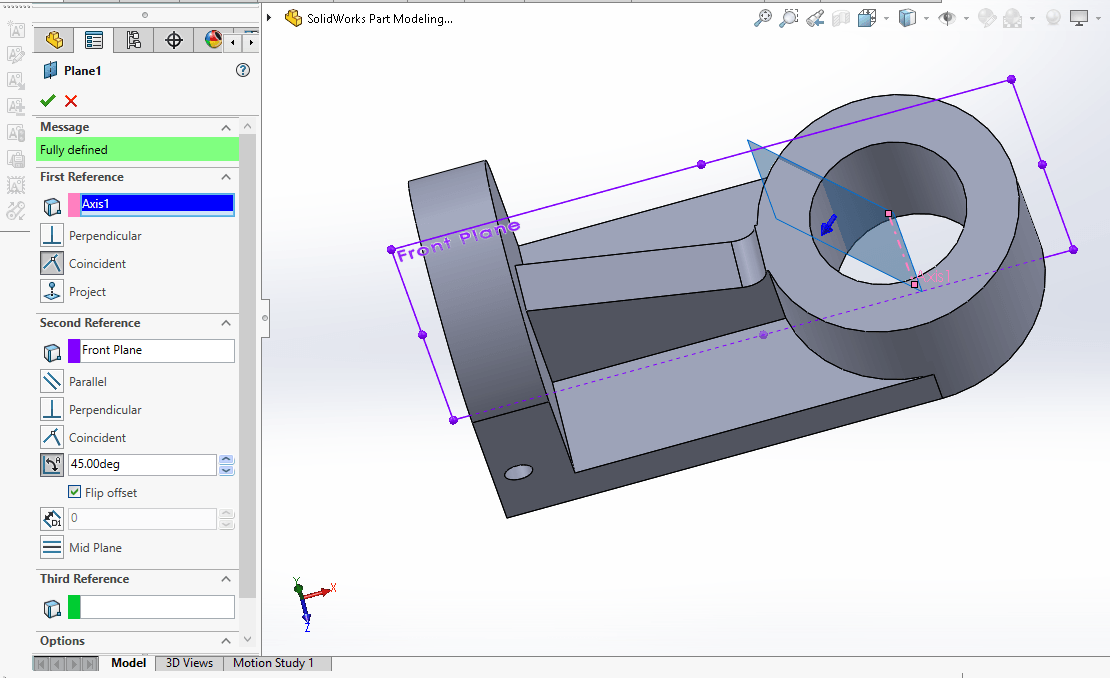Expand the Options section

pyautogui.click(x=226, y=641)
